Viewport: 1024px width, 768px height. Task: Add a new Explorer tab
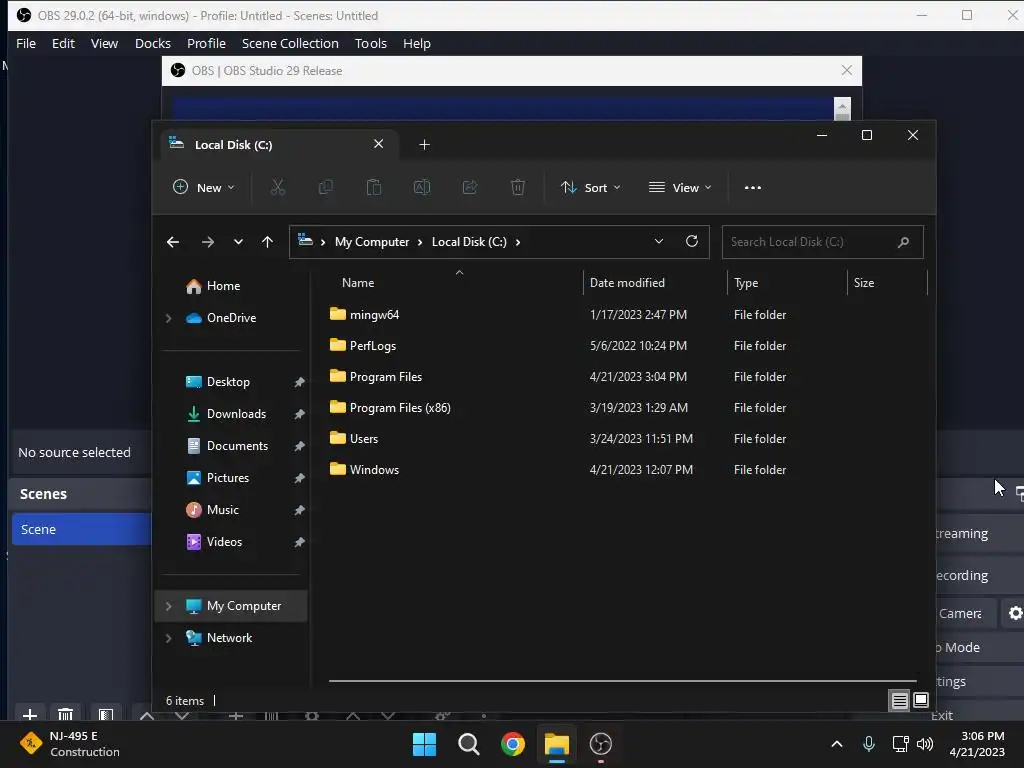pyautogui.click(x=424, y=144)
